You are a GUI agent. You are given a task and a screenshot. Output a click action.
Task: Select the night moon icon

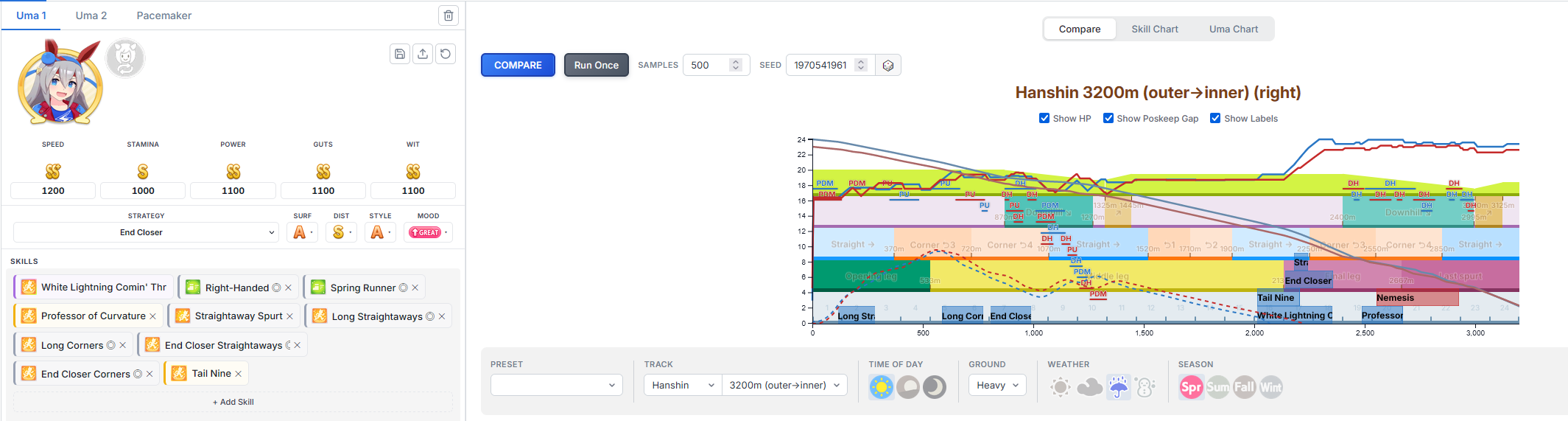tap(935, 386)
